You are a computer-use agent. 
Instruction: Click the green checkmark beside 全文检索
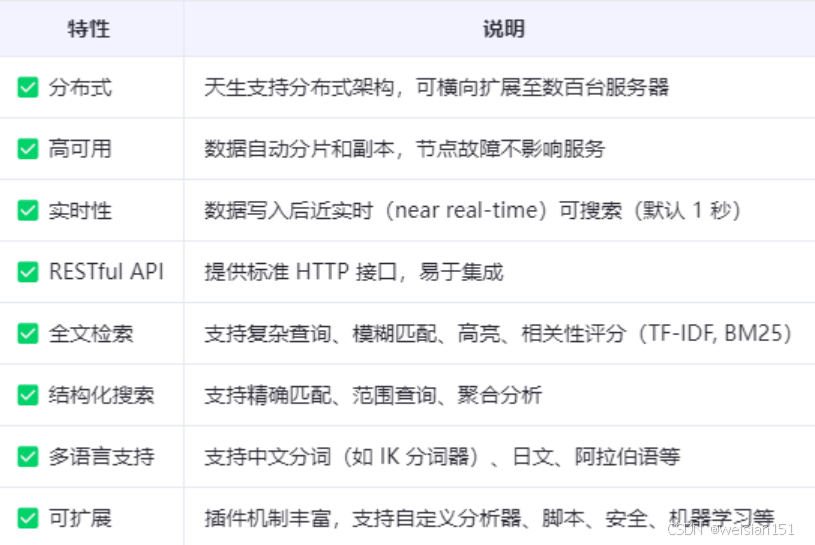[x=28, y=334]
